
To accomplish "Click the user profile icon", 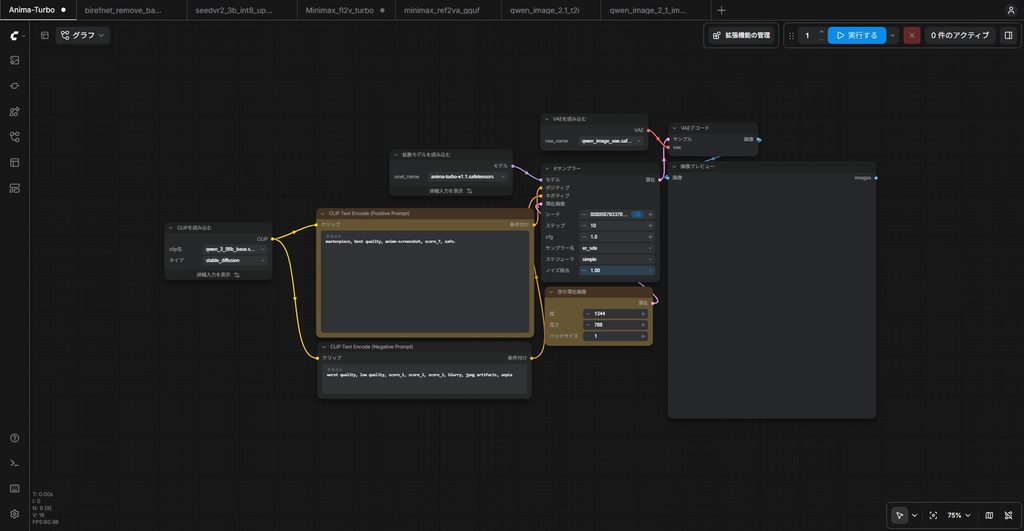I will [x=1010, y=10].
